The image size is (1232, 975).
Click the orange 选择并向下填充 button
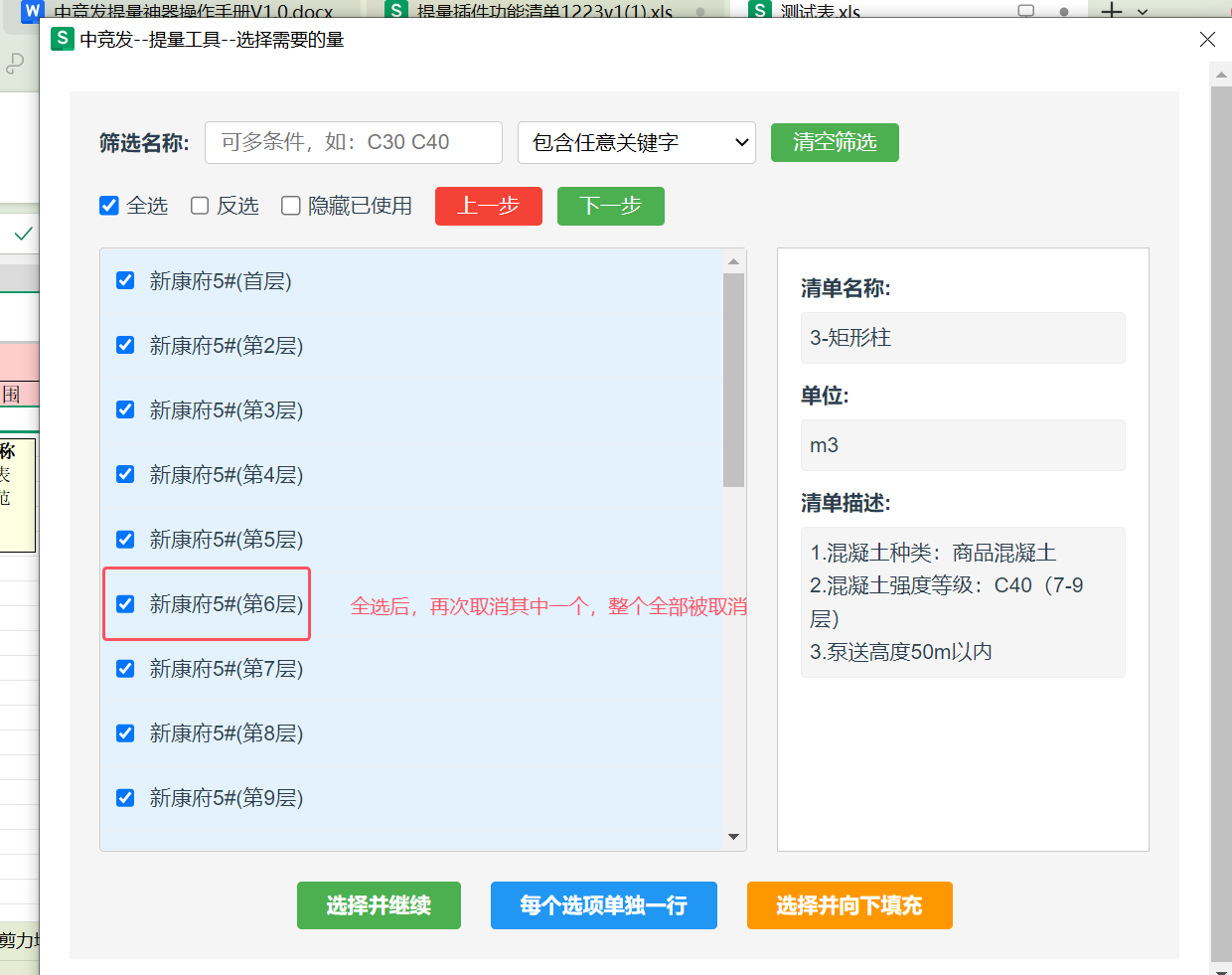click(x=848, y=905)
